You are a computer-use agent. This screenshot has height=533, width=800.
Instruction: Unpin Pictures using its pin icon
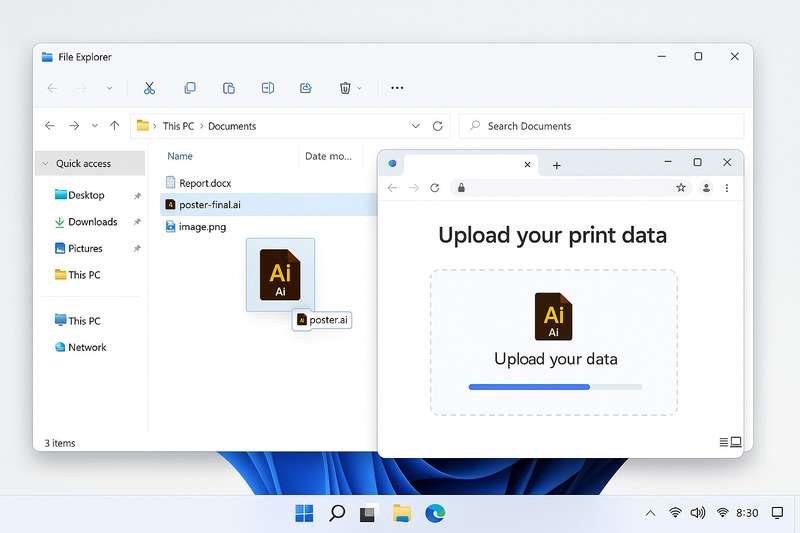click(x=137, y=248)
